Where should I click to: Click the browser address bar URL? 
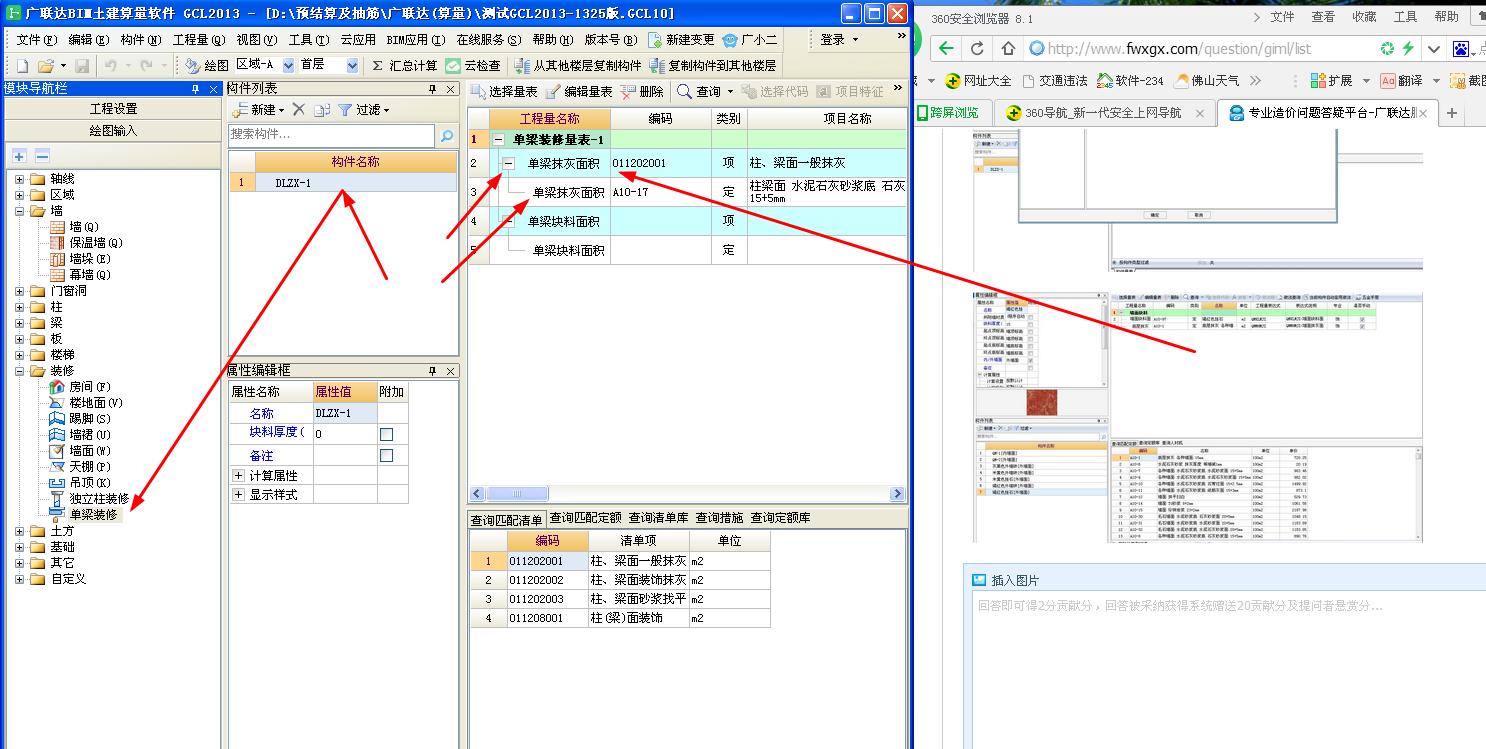[1179, 49]
